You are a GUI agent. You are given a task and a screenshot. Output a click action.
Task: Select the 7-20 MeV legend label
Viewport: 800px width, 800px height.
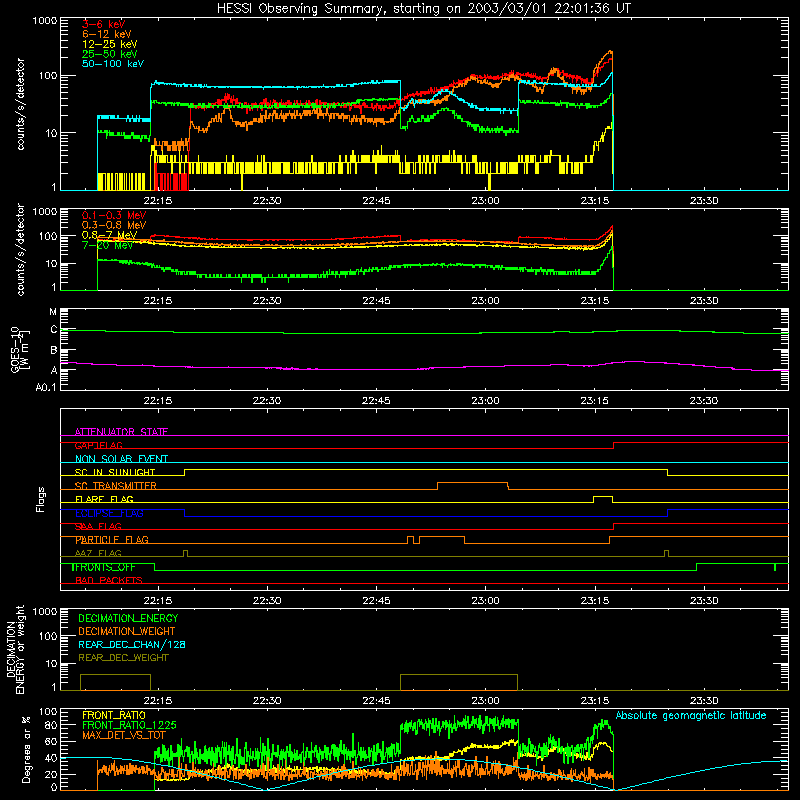click(107, 245)
